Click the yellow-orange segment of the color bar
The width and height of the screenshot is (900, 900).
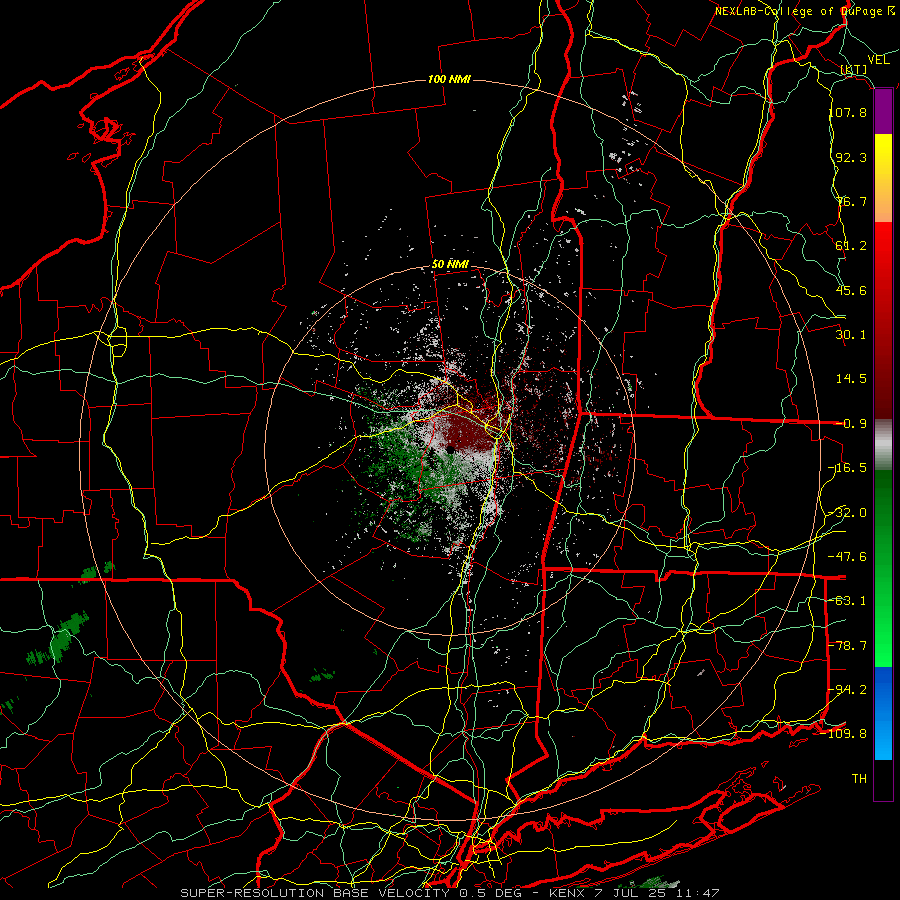(x=883, y=178)
